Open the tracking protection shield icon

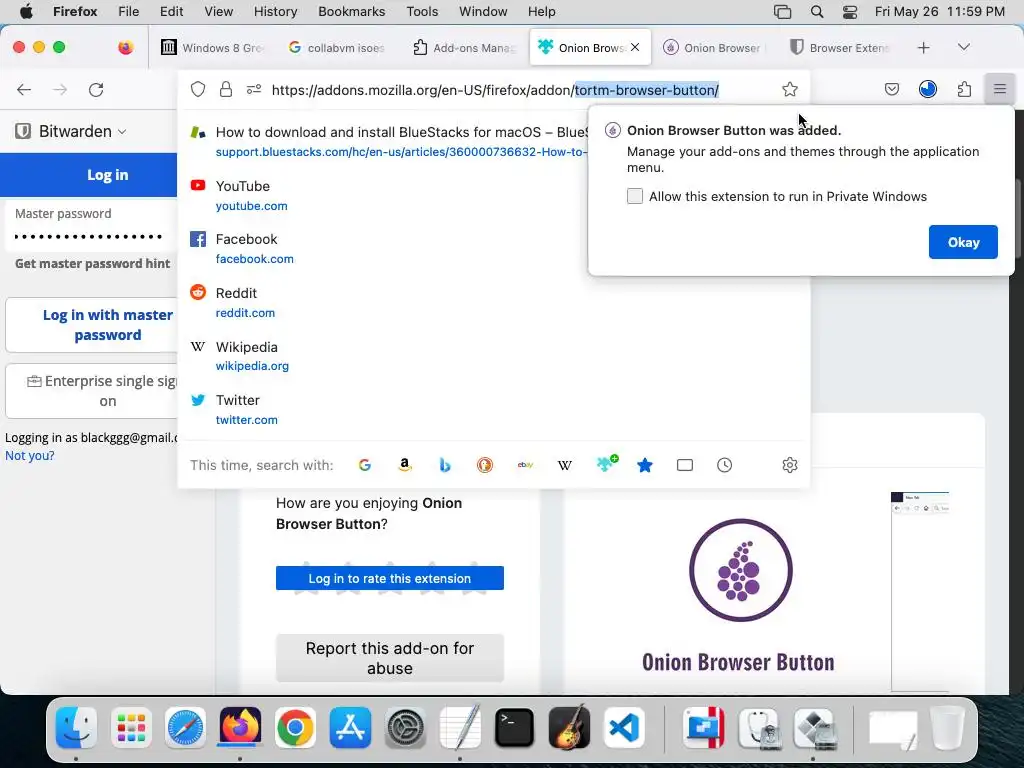198,89
